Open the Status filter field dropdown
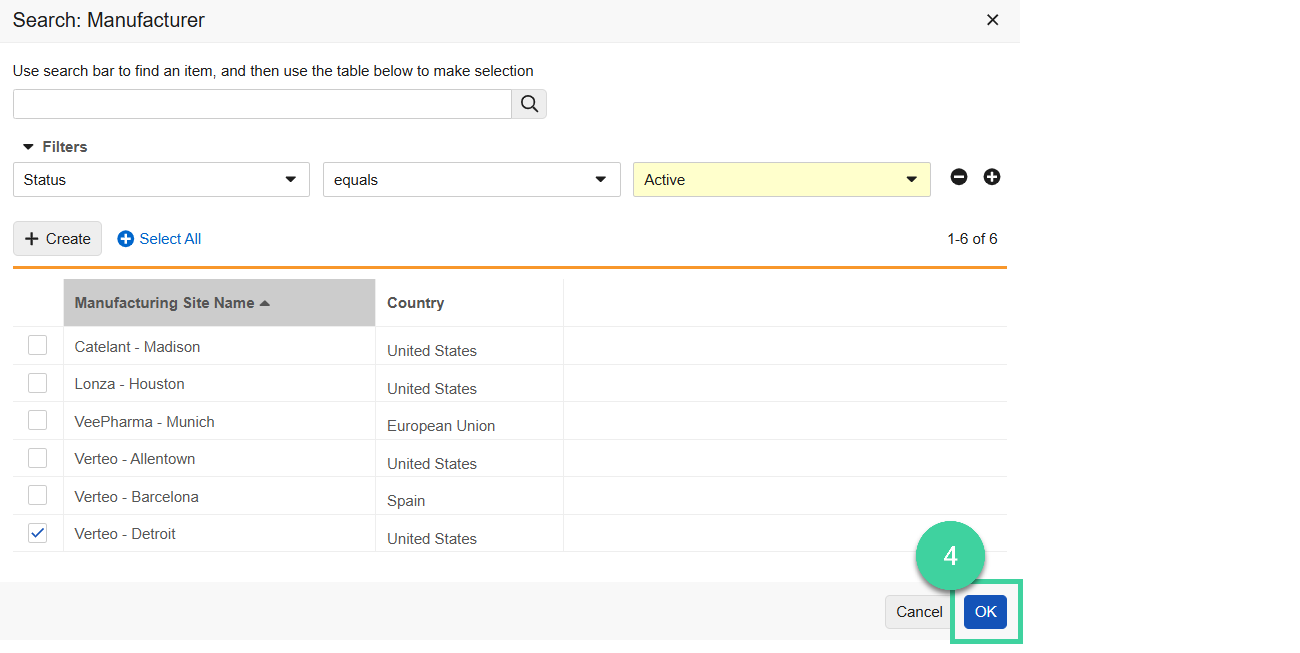 [x=161, y=180]
